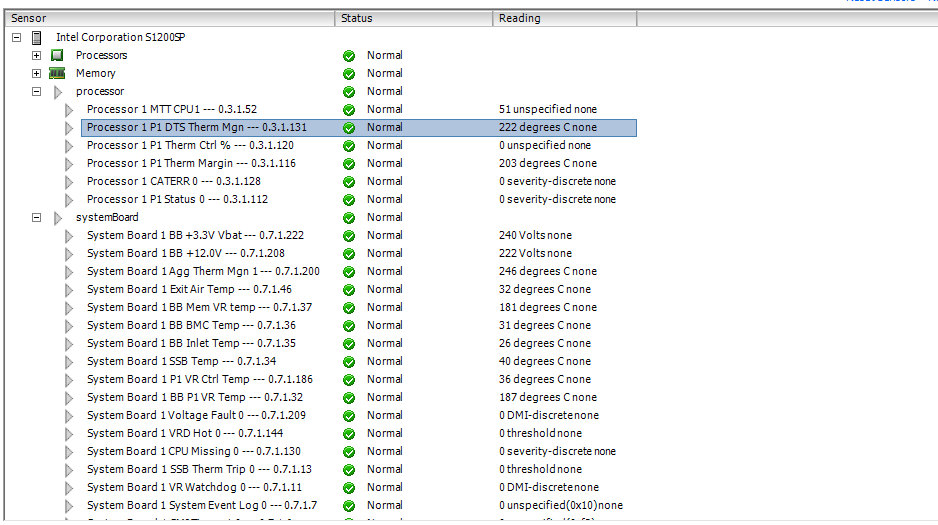Click the '51 unspecified none' reading

pos(548,109)
